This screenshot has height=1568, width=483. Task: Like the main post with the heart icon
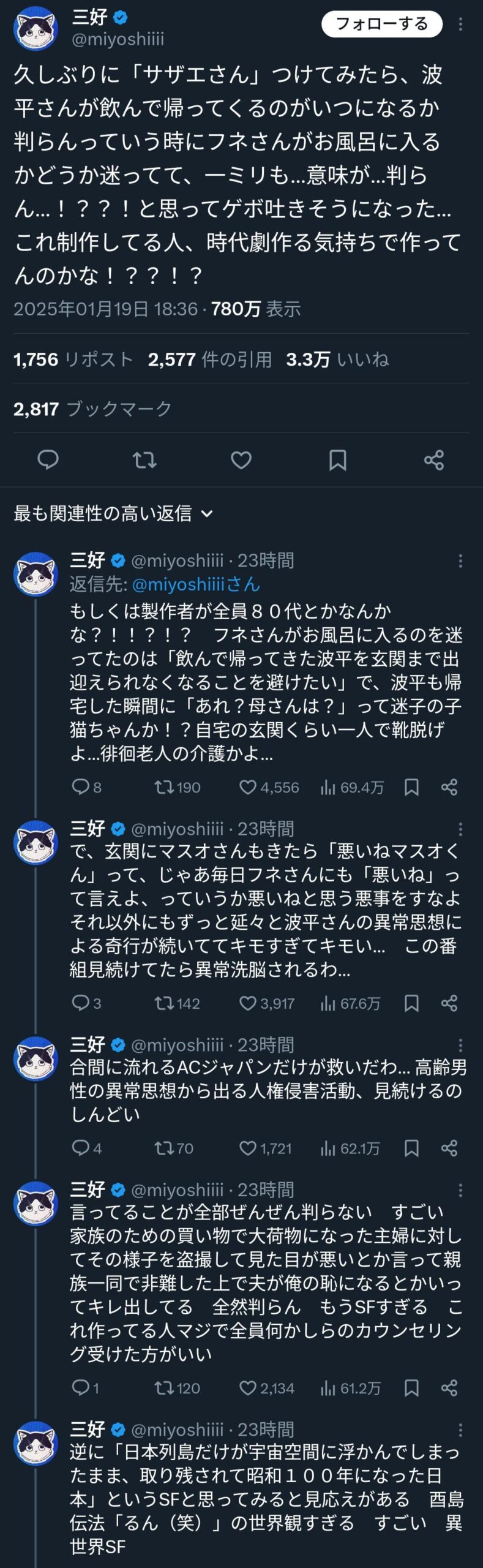tap(241, 459)
